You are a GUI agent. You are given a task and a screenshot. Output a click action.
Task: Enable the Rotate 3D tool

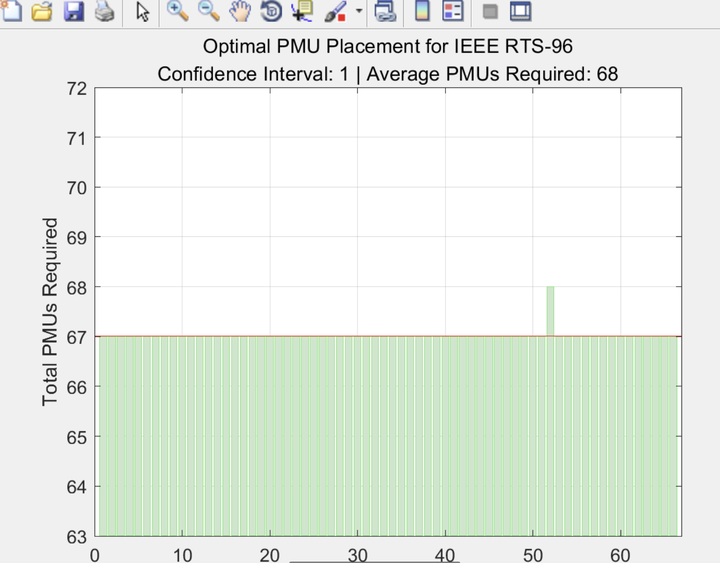[x=271, y=11]
